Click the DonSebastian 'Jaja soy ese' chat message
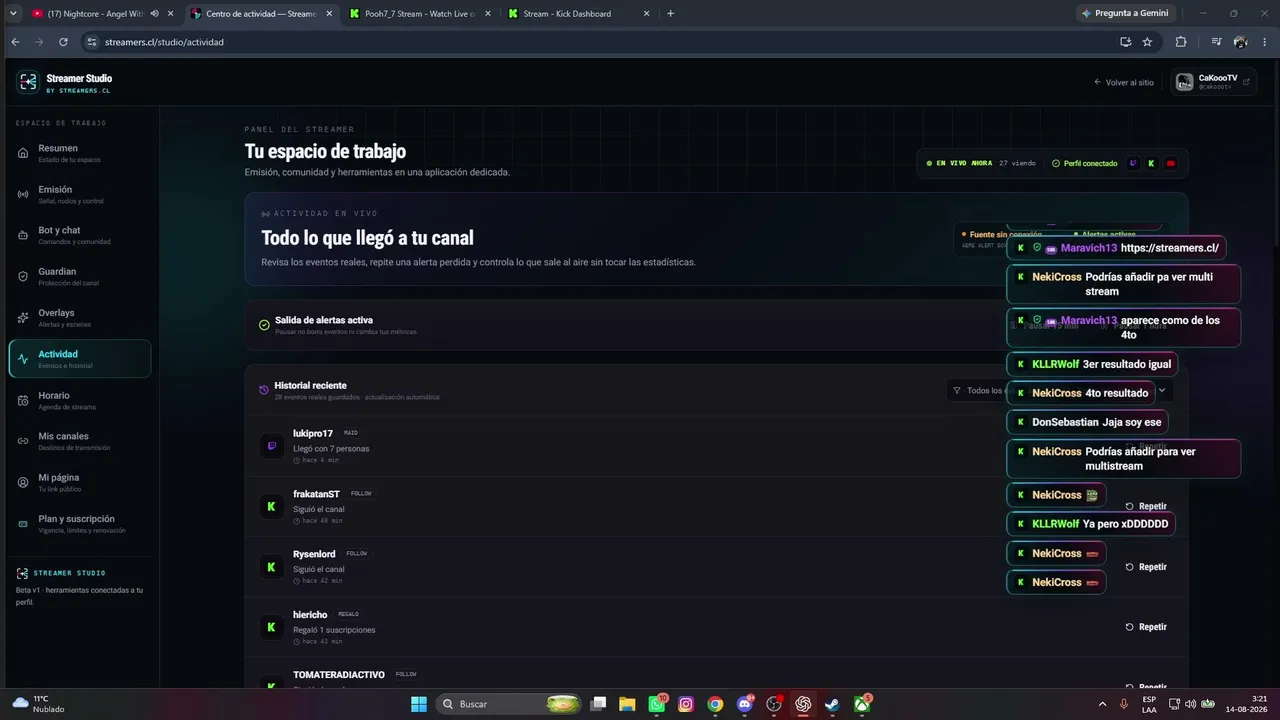 pyautogui.click(x=1087, y=422)
